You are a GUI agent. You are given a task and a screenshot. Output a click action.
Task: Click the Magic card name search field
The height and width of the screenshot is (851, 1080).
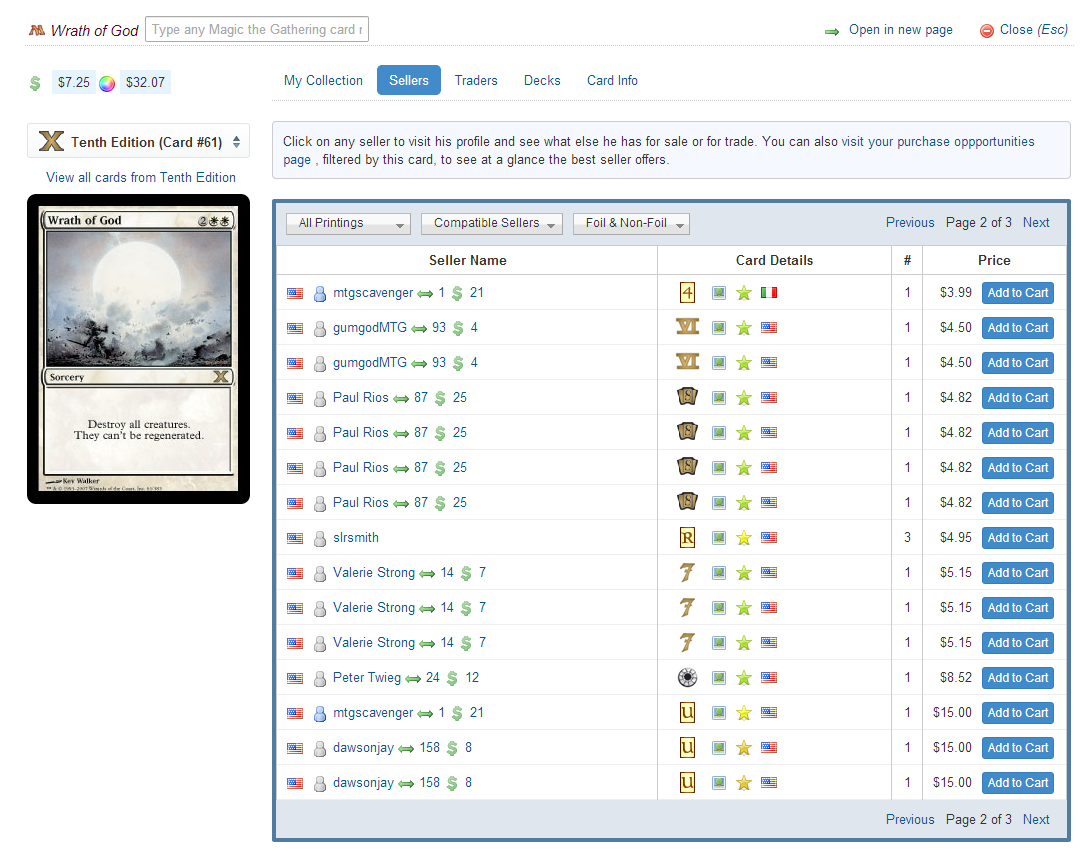pyautogui.click(x=257, y=30)
